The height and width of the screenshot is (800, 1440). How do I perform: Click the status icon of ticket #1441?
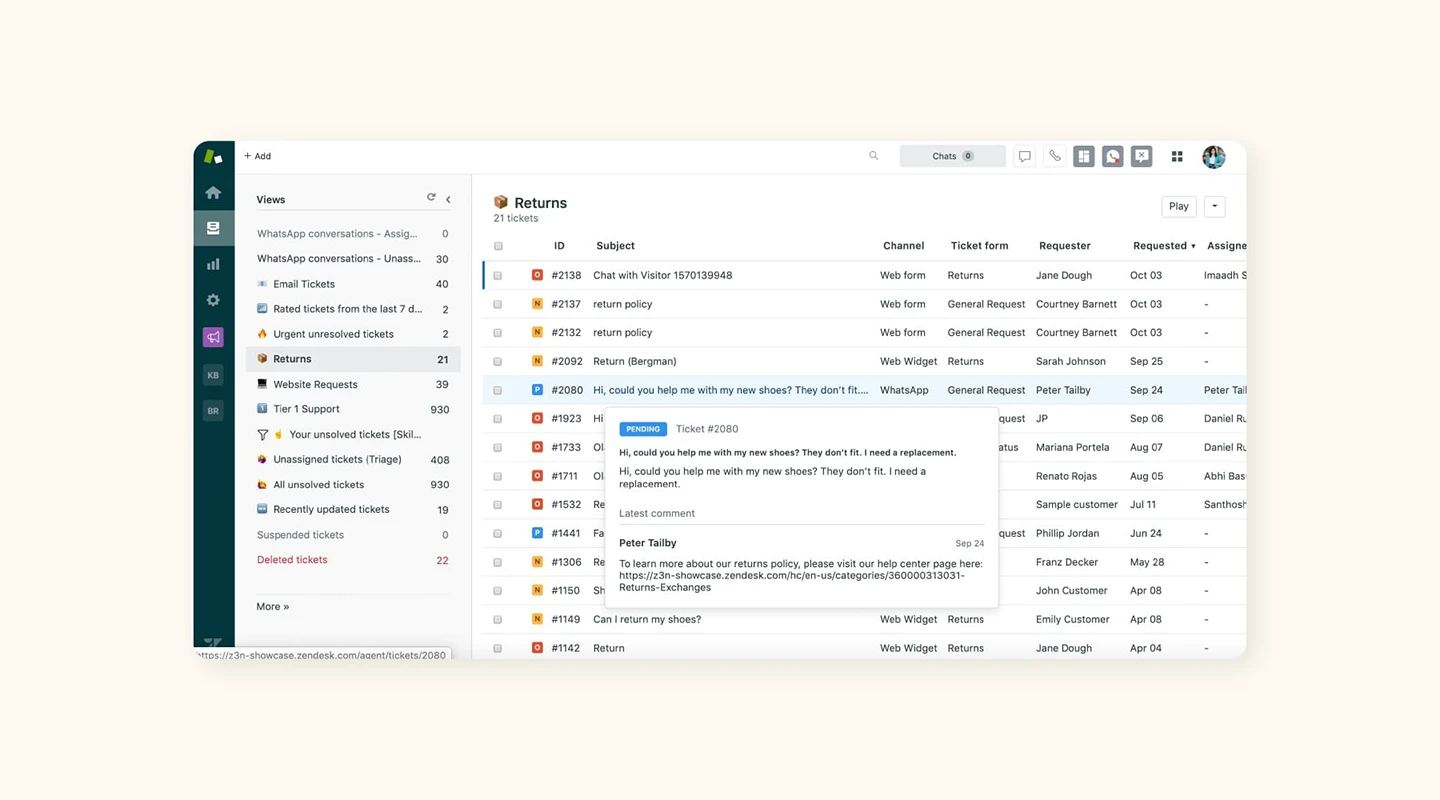(537, 533)
